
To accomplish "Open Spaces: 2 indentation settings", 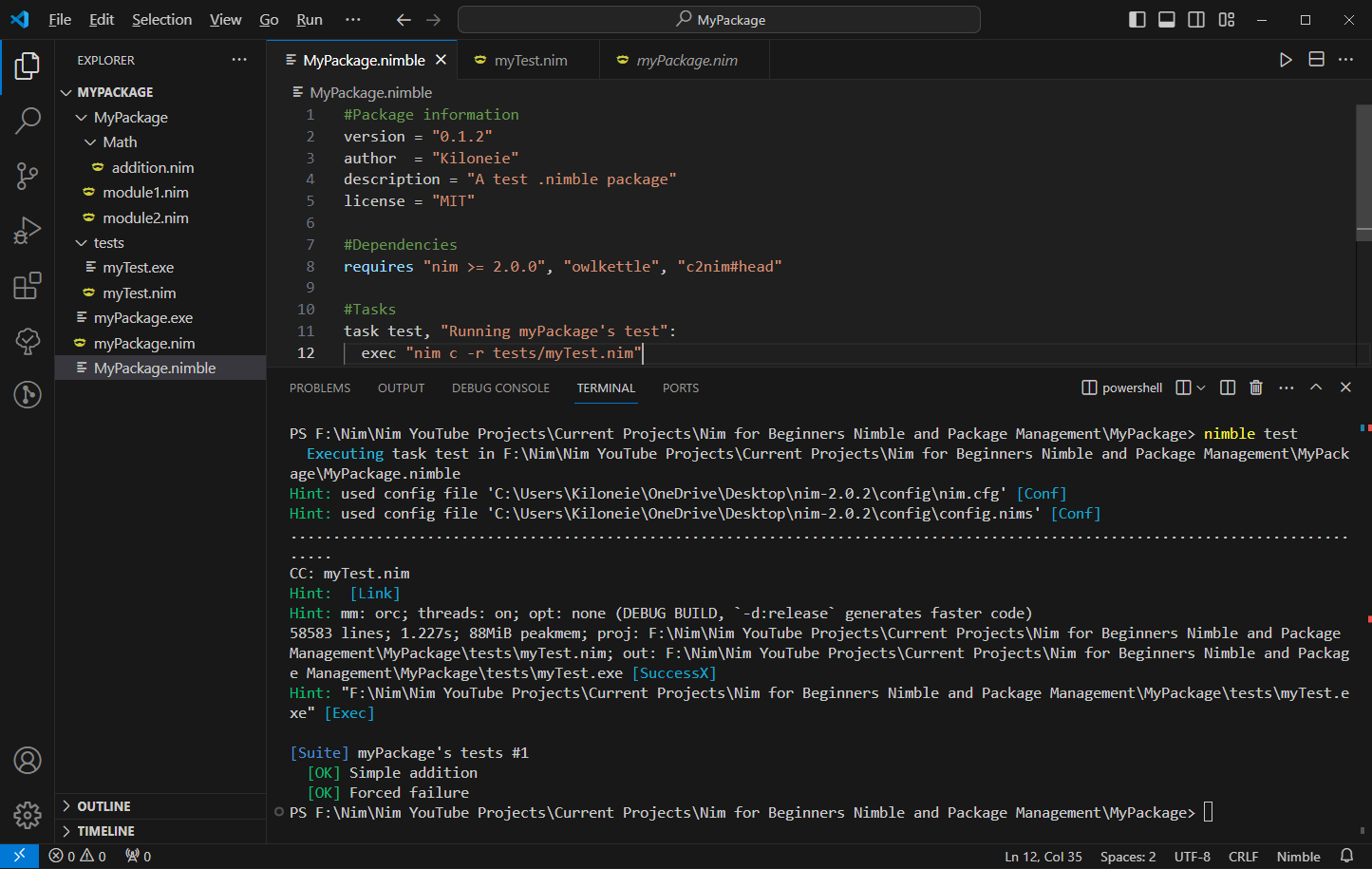I will point(1128,857).
